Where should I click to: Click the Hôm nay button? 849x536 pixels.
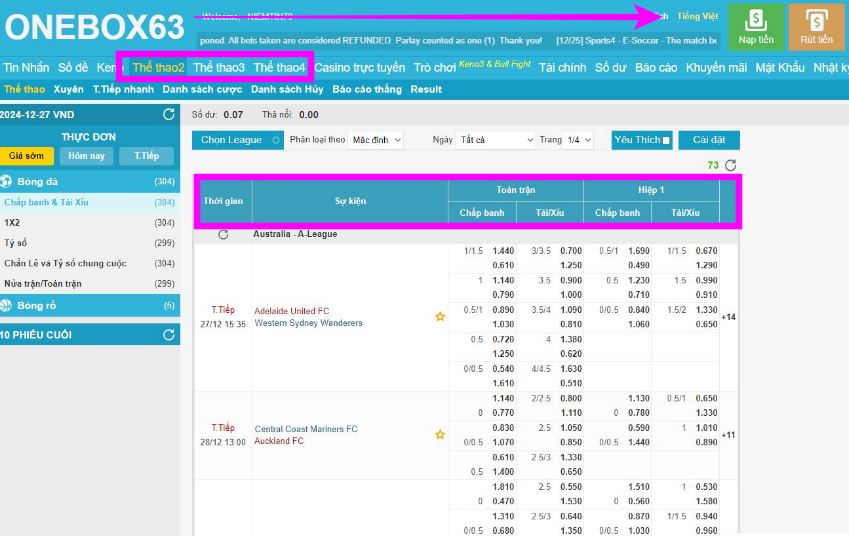pos(86,156)
